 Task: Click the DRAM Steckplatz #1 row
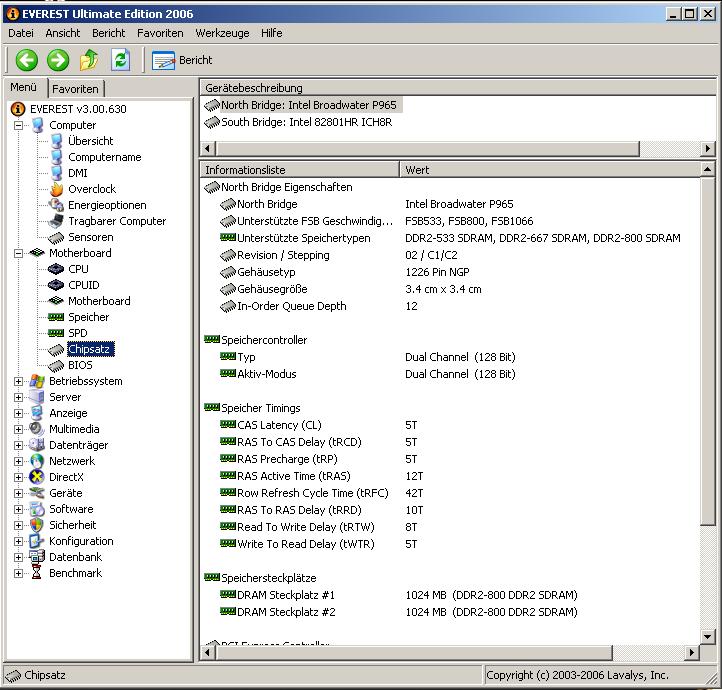(451, 595)
